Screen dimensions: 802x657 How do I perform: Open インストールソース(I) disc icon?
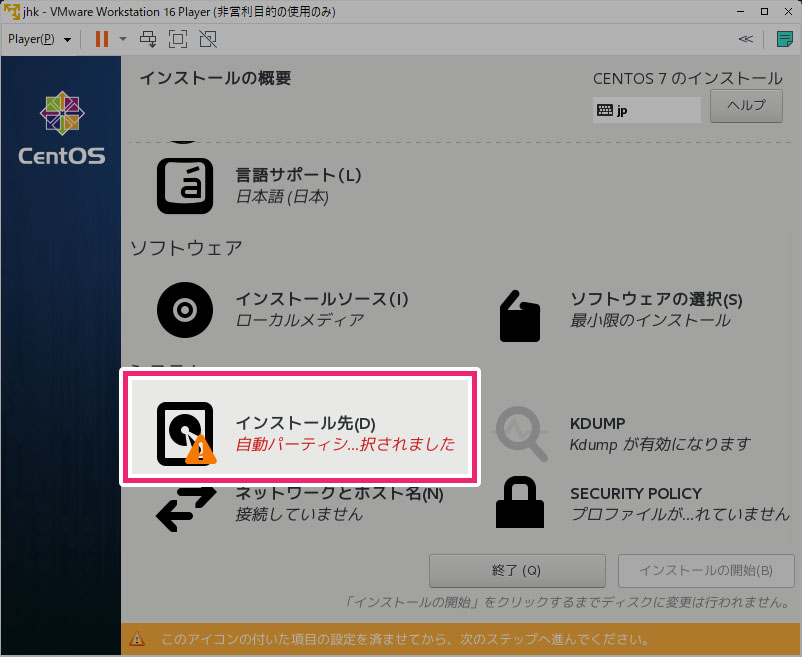click(185, 310)
